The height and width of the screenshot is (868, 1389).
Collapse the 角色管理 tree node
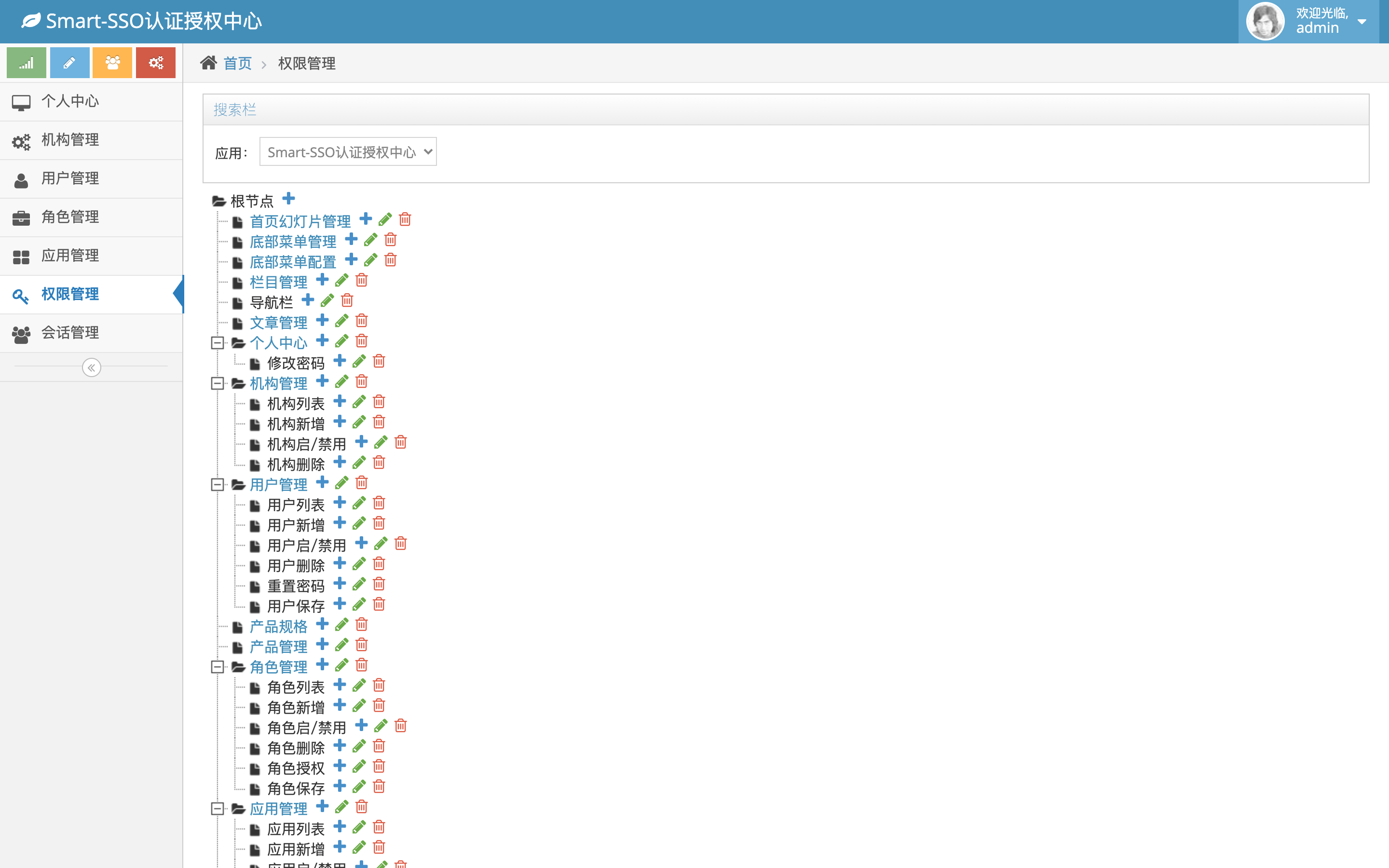click(217, 667)
